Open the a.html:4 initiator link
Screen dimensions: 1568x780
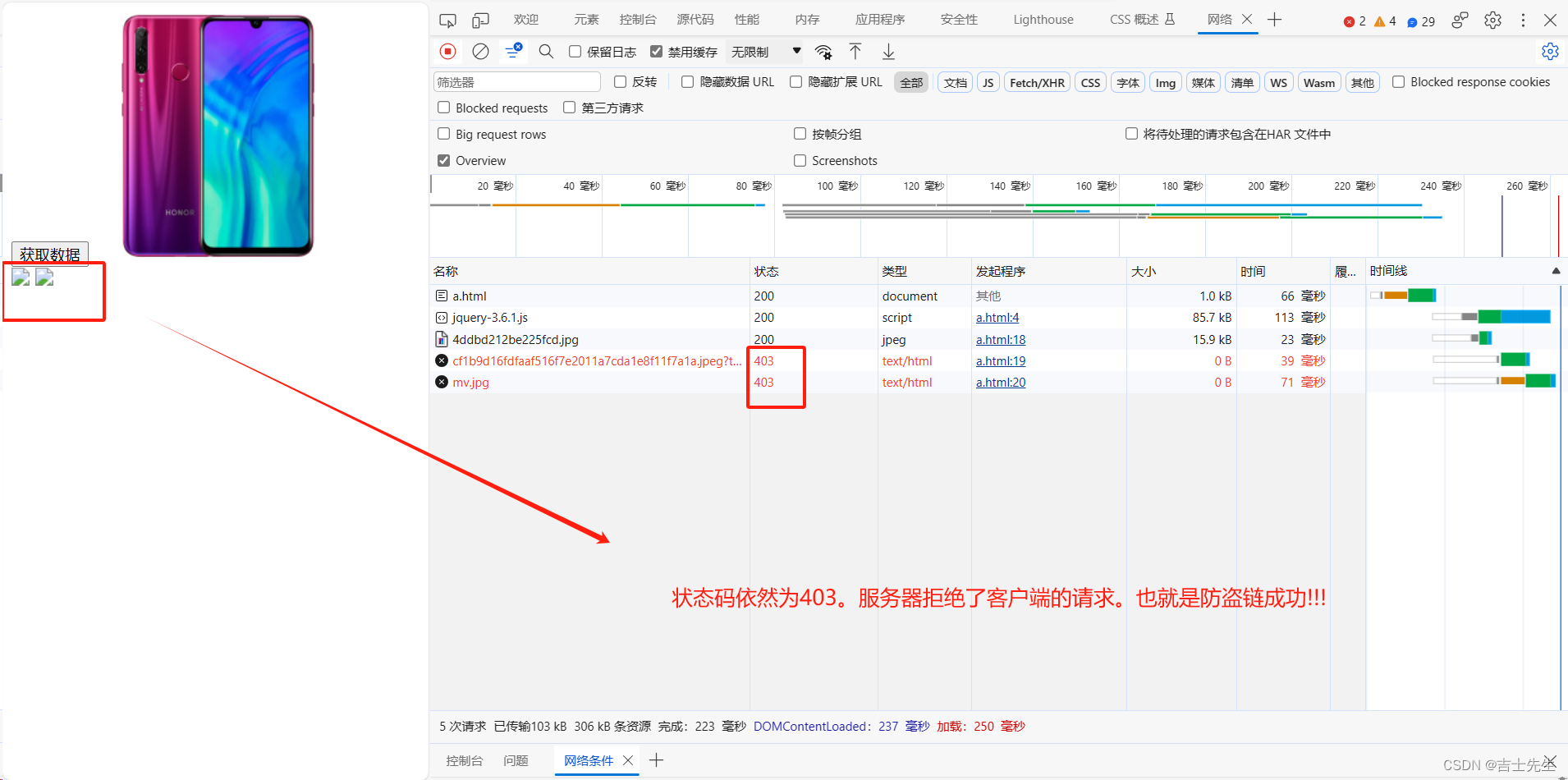(997, 317)
